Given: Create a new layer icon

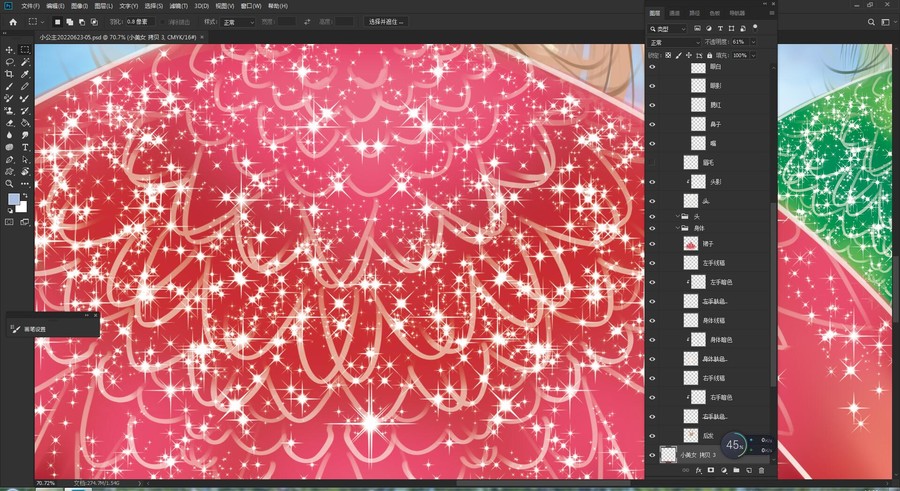Looking at the screenshot, I should (748, 470).
